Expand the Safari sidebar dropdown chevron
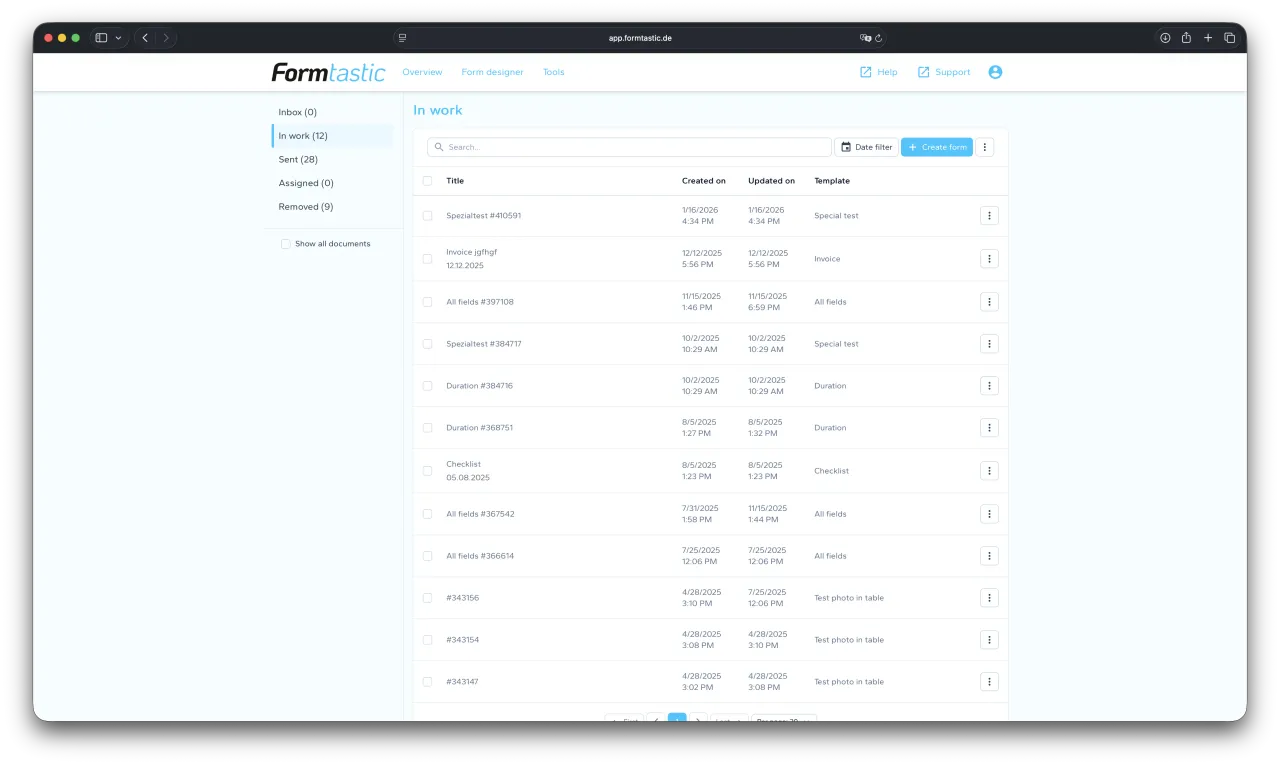Image resolution: width=1280 pixels, height=765 pixels. 119,38
